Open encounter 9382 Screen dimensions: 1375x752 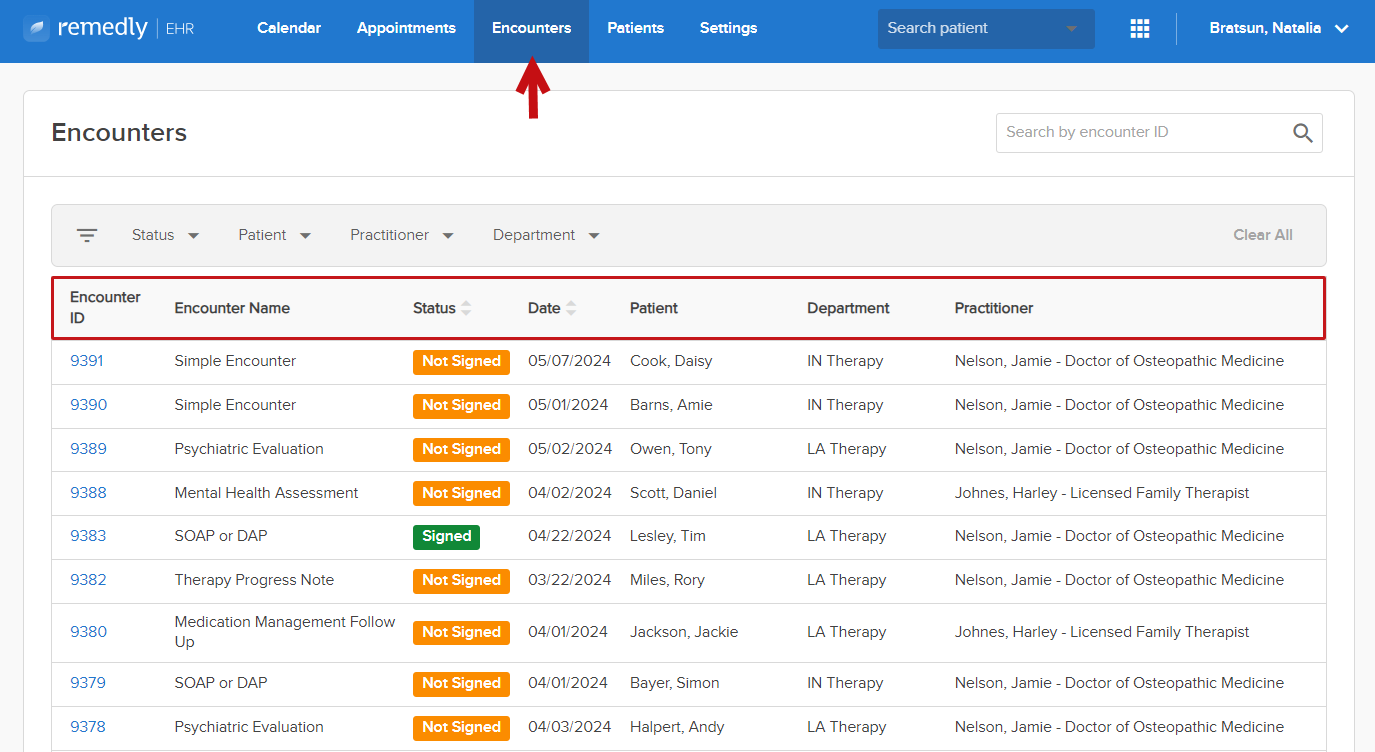pos(88,580)
